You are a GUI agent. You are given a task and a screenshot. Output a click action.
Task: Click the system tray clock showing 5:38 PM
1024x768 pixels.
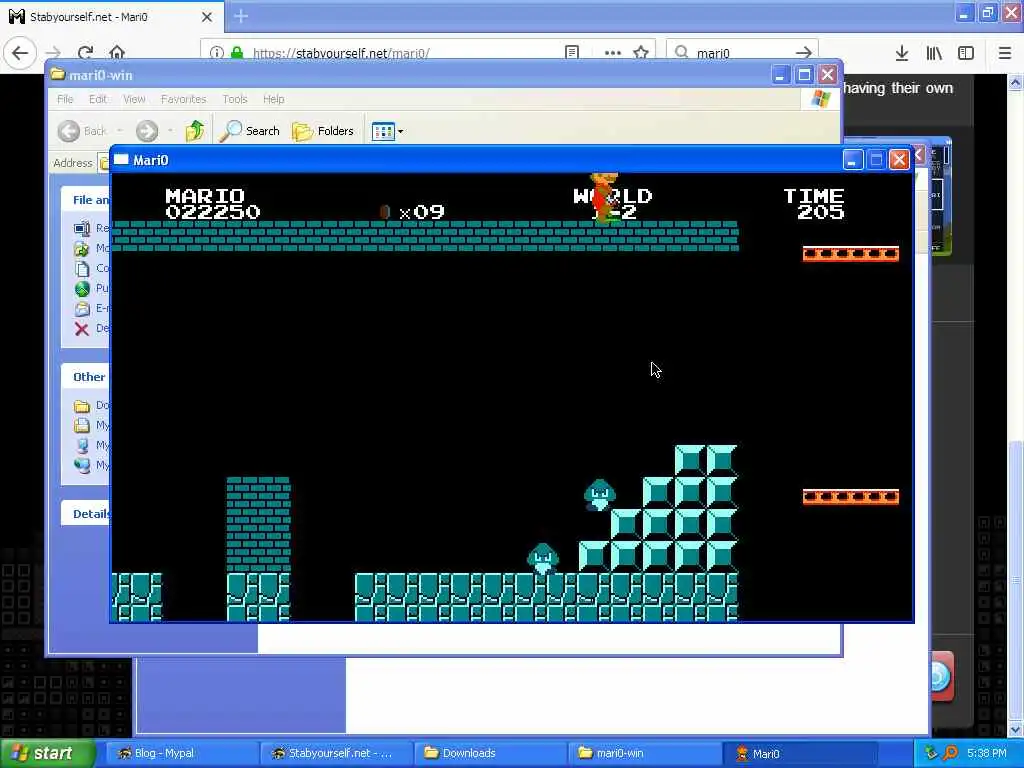click(987, 754)
